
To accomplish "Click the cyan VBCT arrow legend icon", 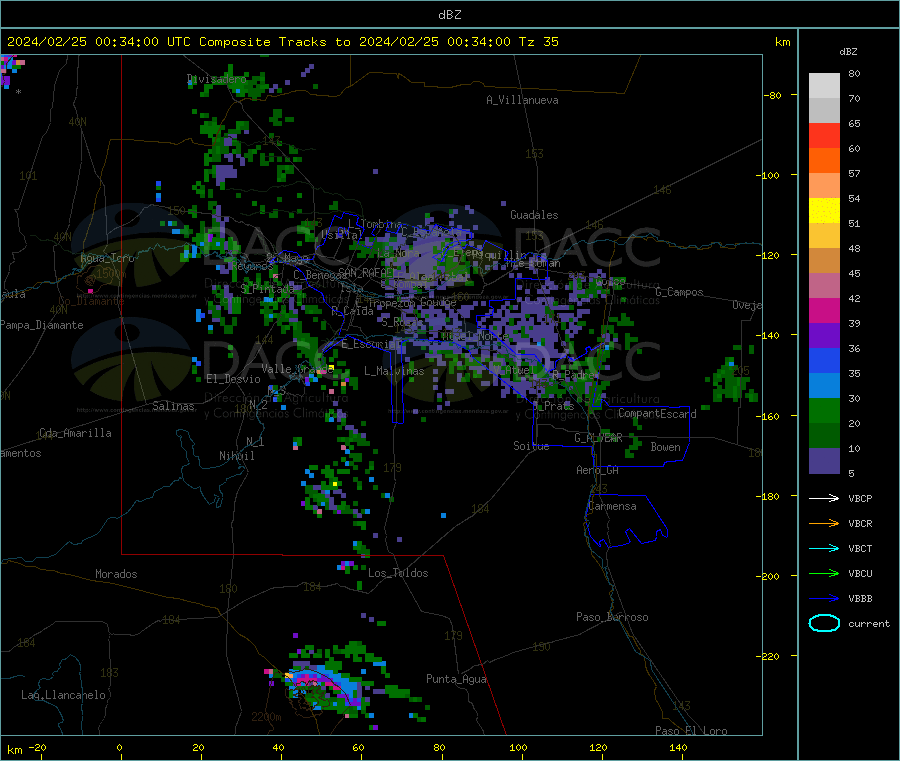I will tap(824, 548).
